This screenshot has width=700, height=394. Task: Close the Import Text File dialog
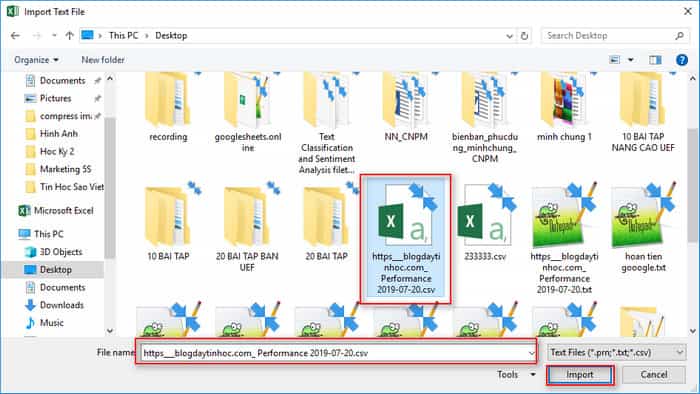688,12
